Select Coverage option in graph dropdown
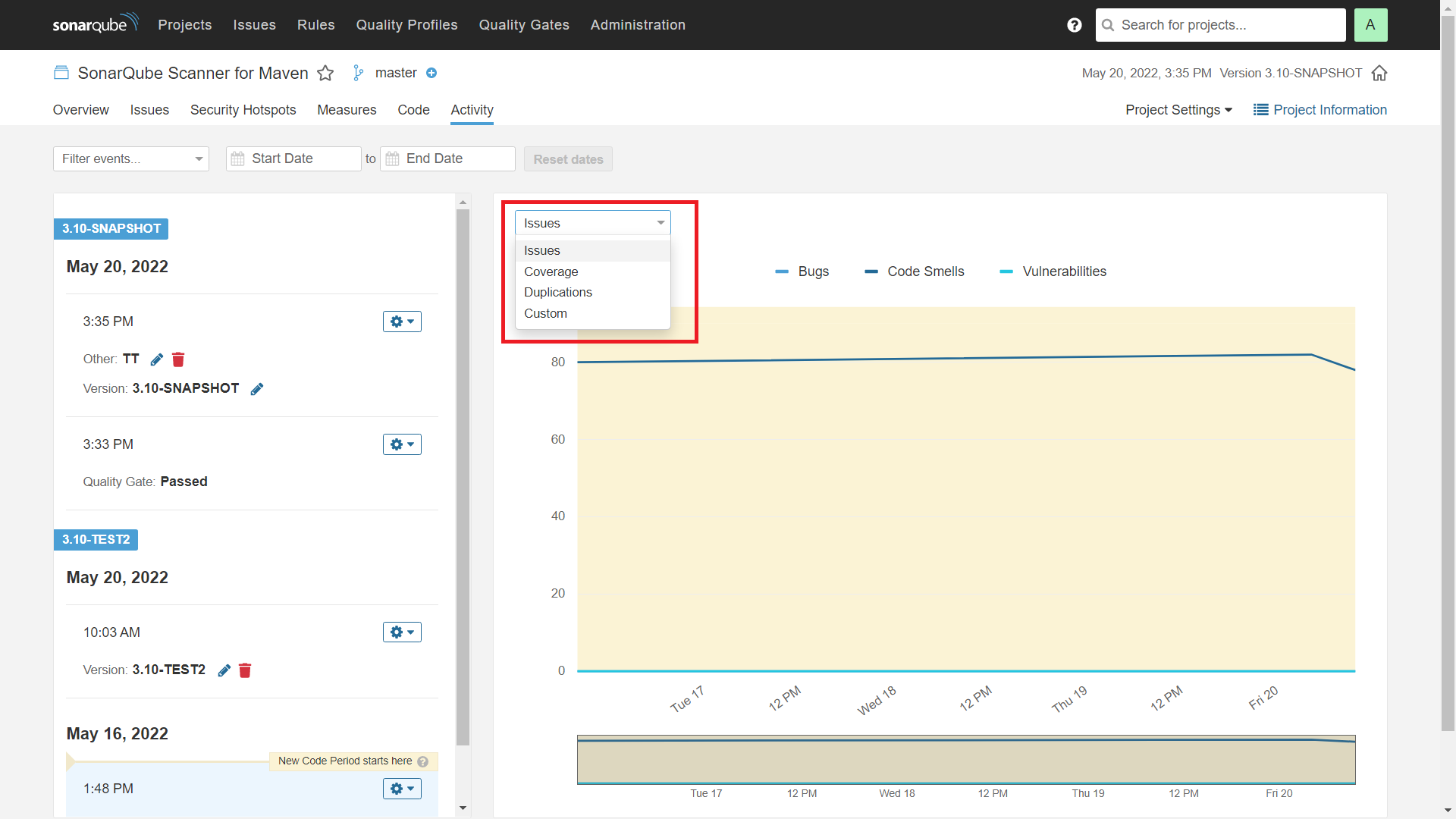Screen dimensions: 1456x819 point(593,271)
